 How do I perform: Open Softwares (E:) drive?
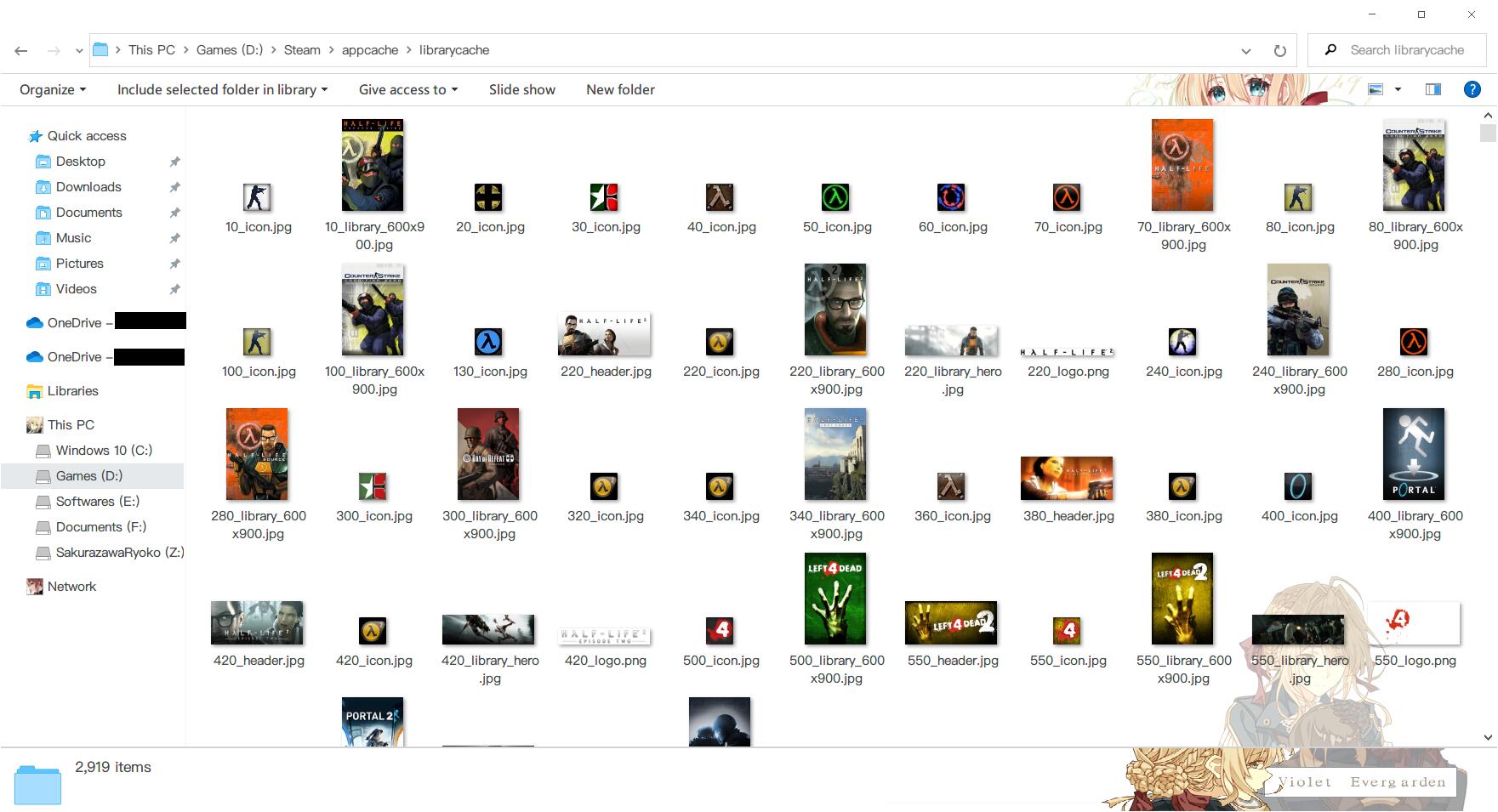pyautogui.click(x=97, y=502)
